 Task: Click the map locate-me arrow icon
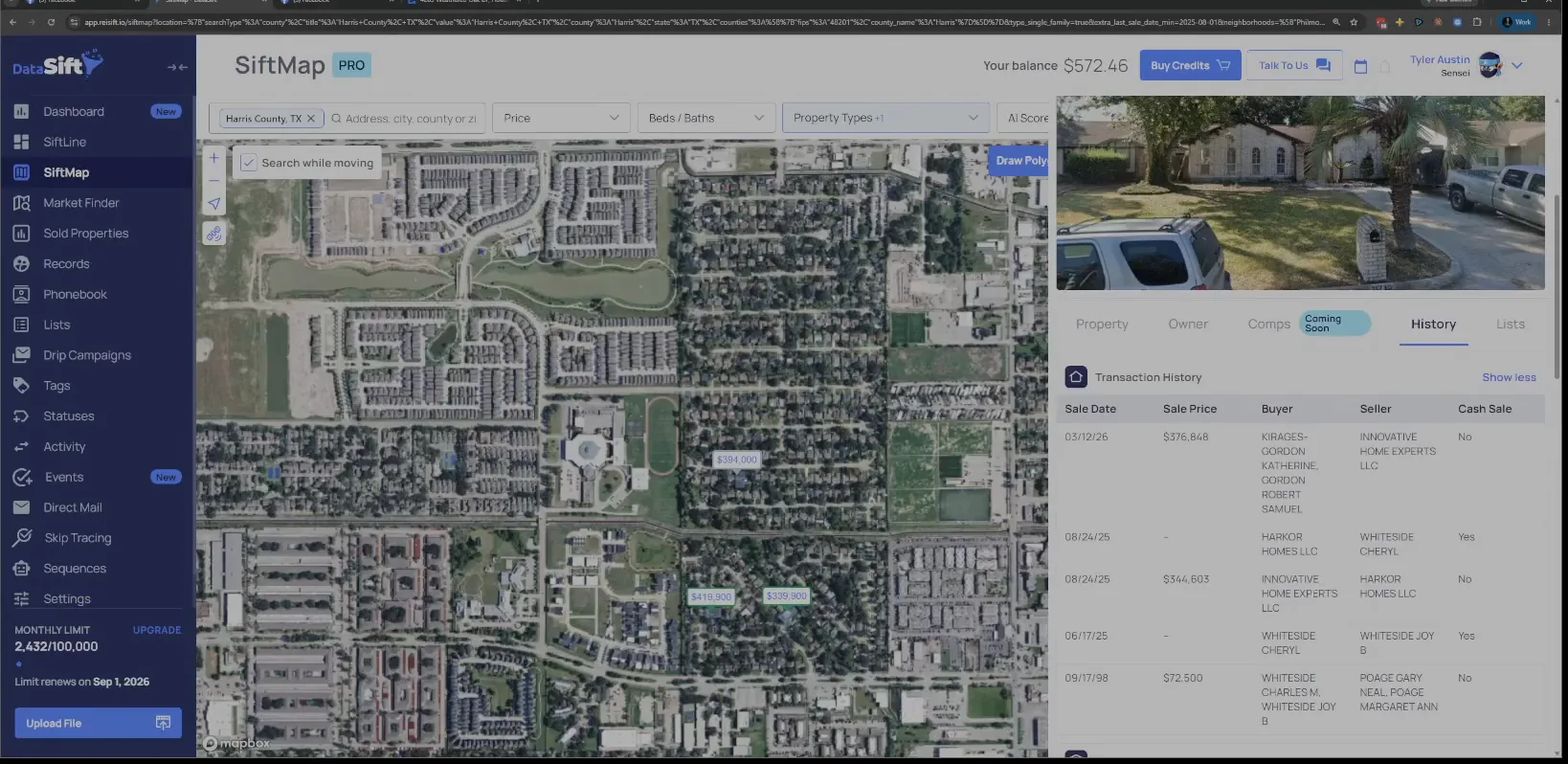point(214,203)
